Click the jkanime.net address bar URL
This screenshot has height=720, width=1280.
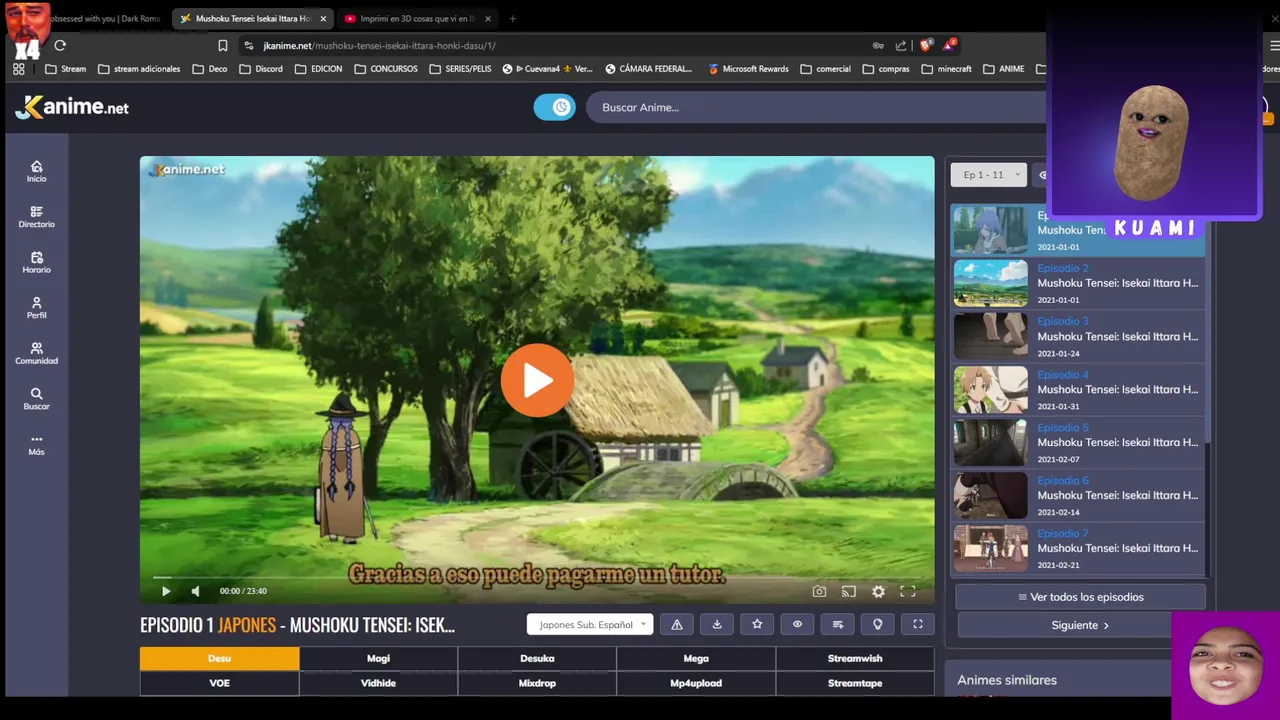380,45
